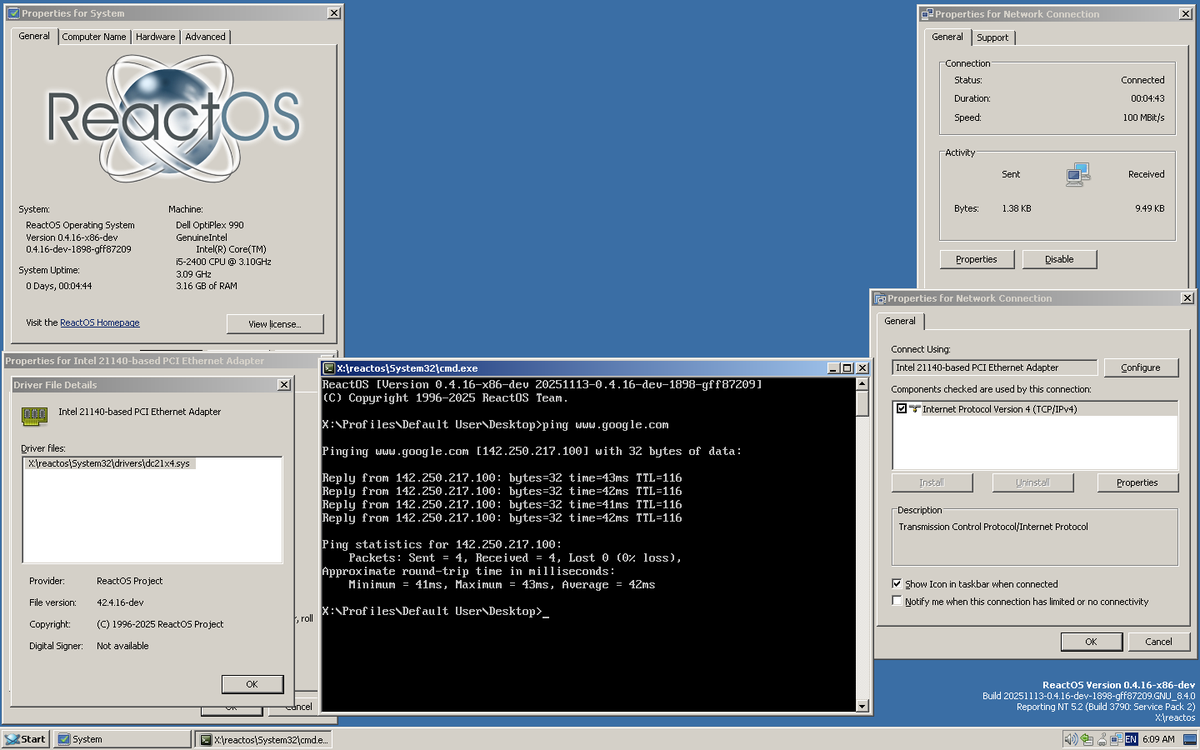The image size is (1200, 750).
Task: Click Cancel in lower Network Connection window
Action: coord(1159,642)
